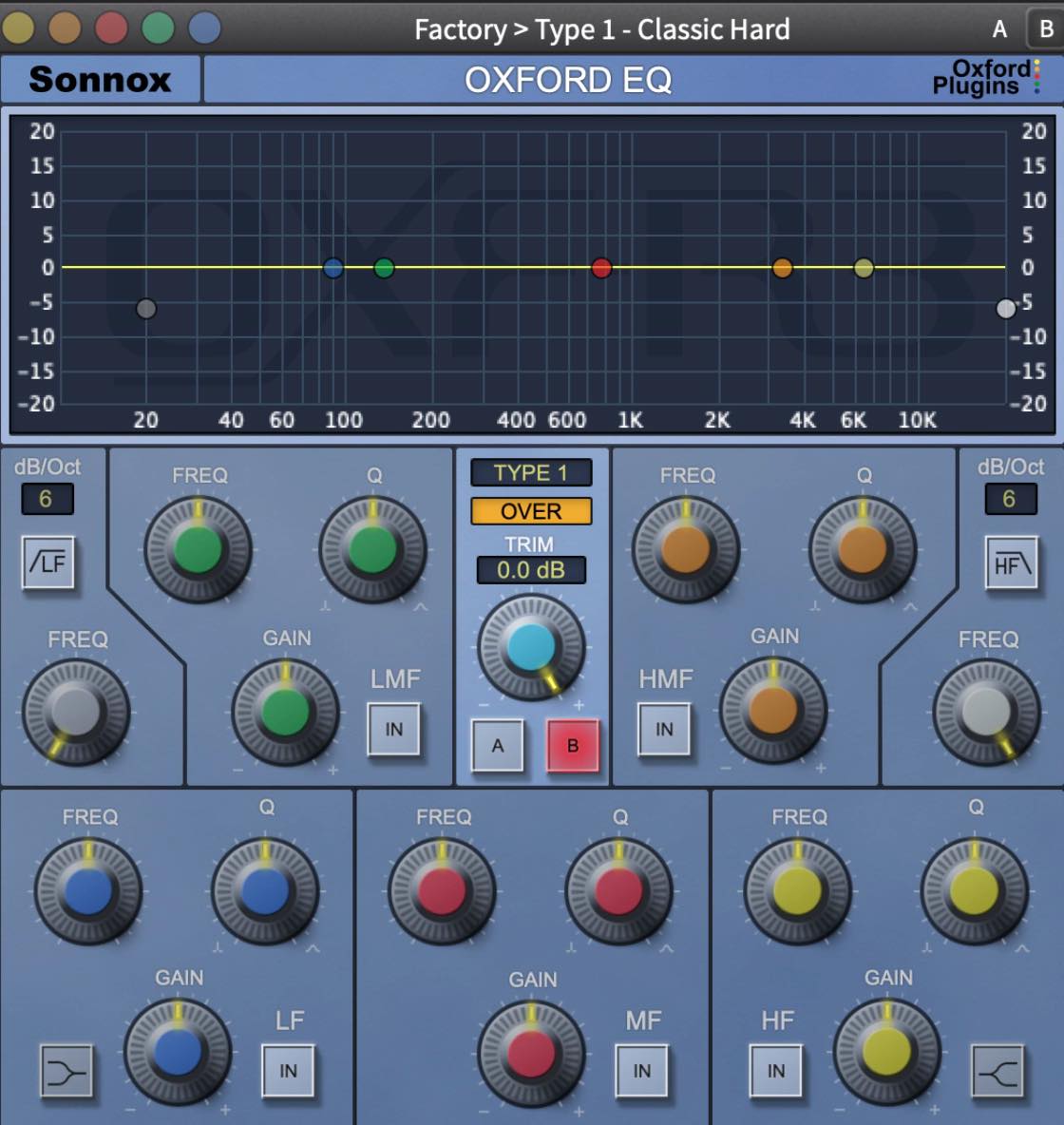
Task: Click the TRIM 0.0 dB value field
Action: click(531, 570)
